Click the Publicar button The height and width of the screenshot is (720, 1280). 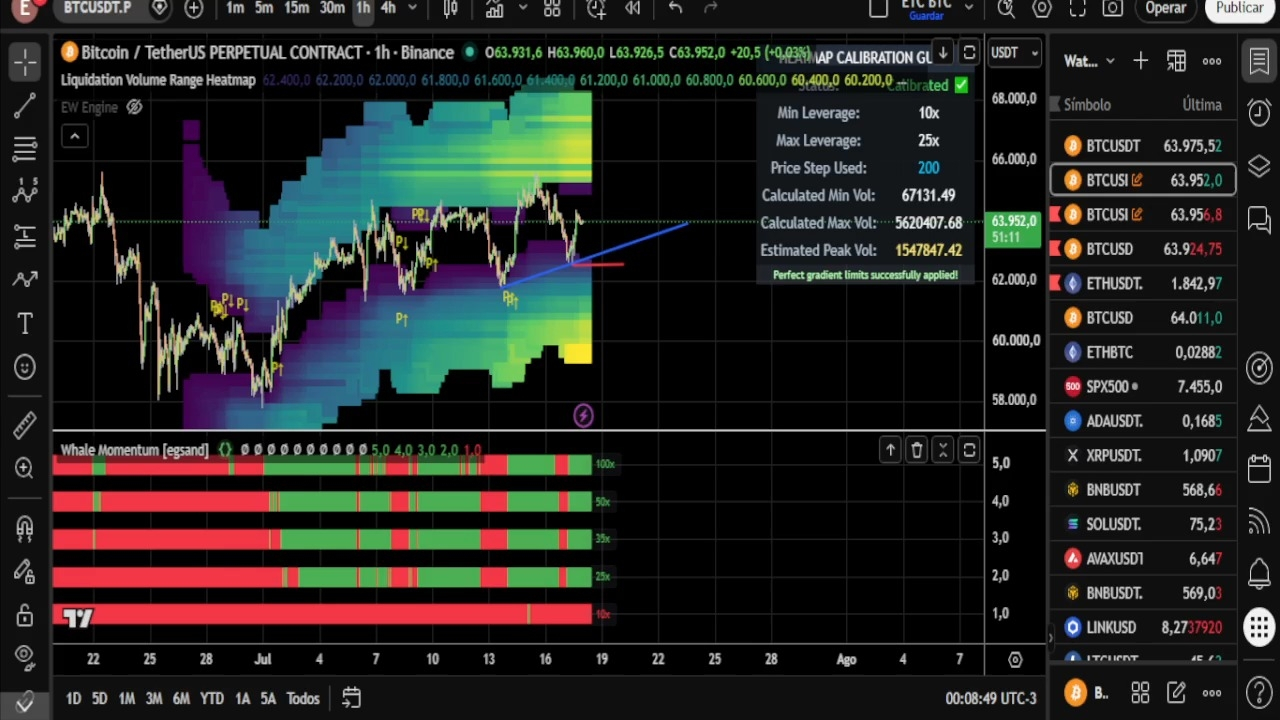[x=1240, y=8]
